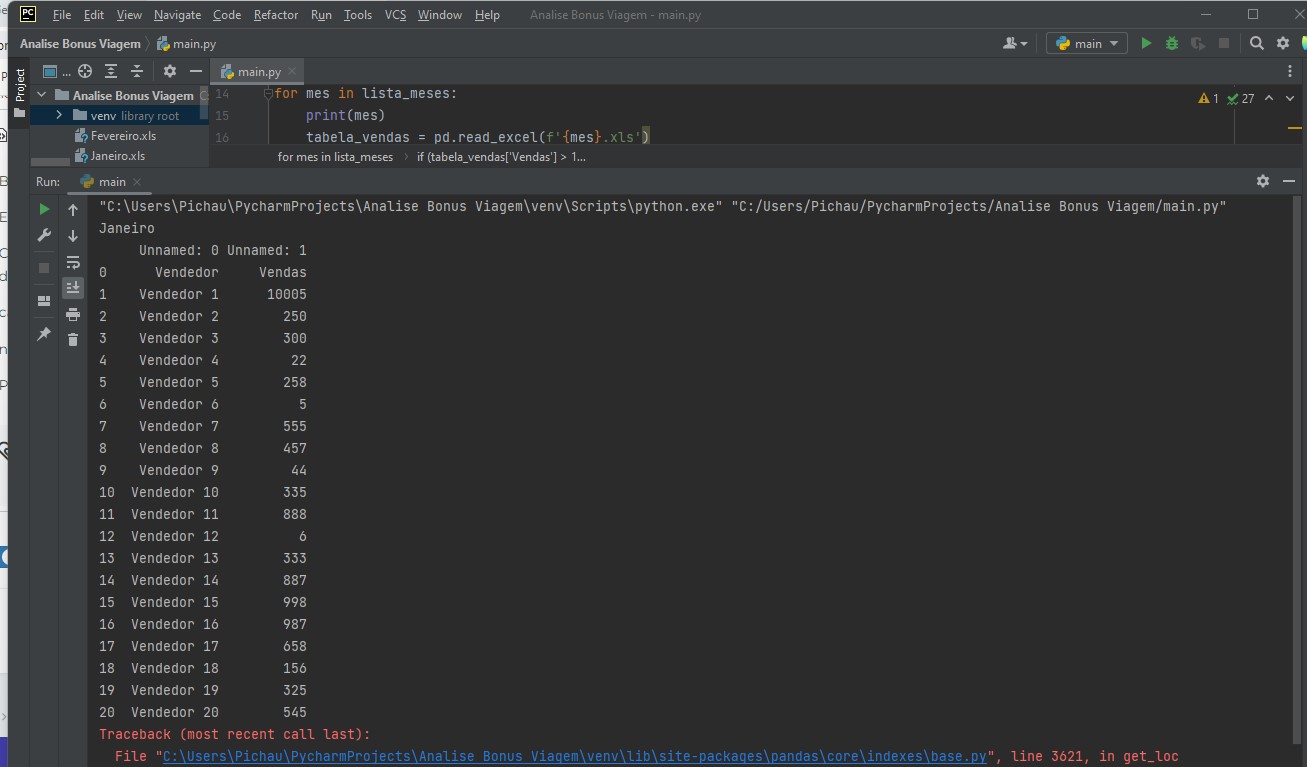This screenshot has width=1307, height=767.
Task: Click the Project tool window button
Action: [19, 85]
